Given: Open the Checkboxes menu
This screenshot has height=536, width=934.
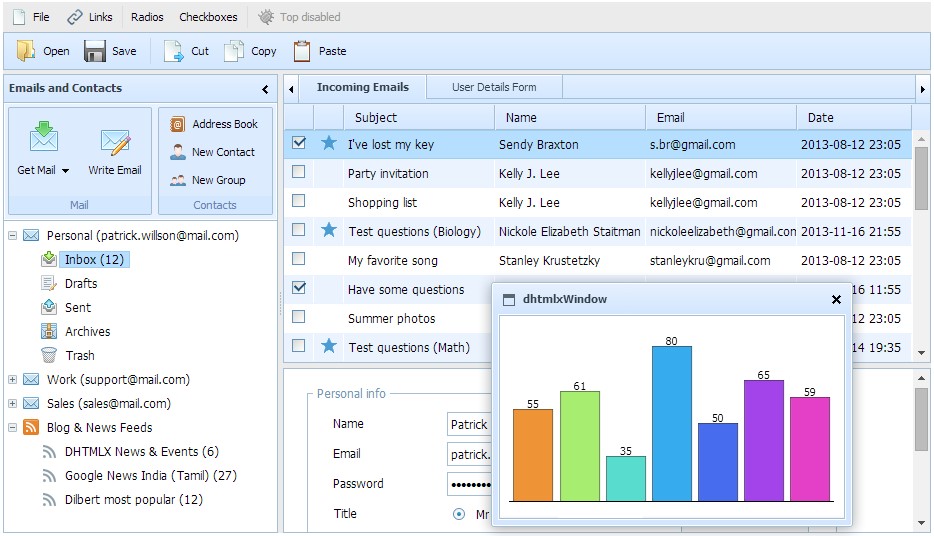Looking at the screenshot, I should tap(208, 17).
